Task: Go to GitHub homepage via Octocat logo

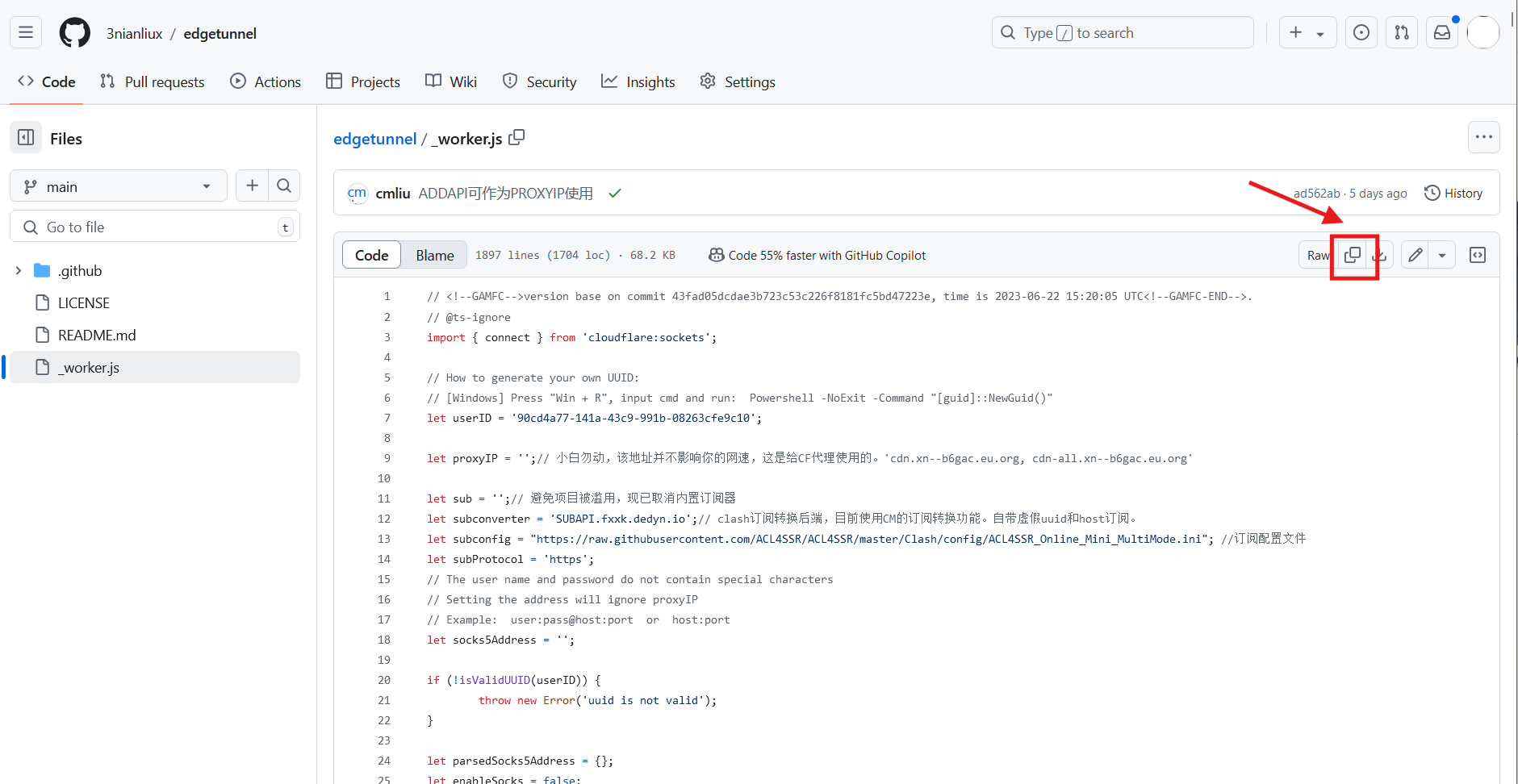Action: pos(75,33)
